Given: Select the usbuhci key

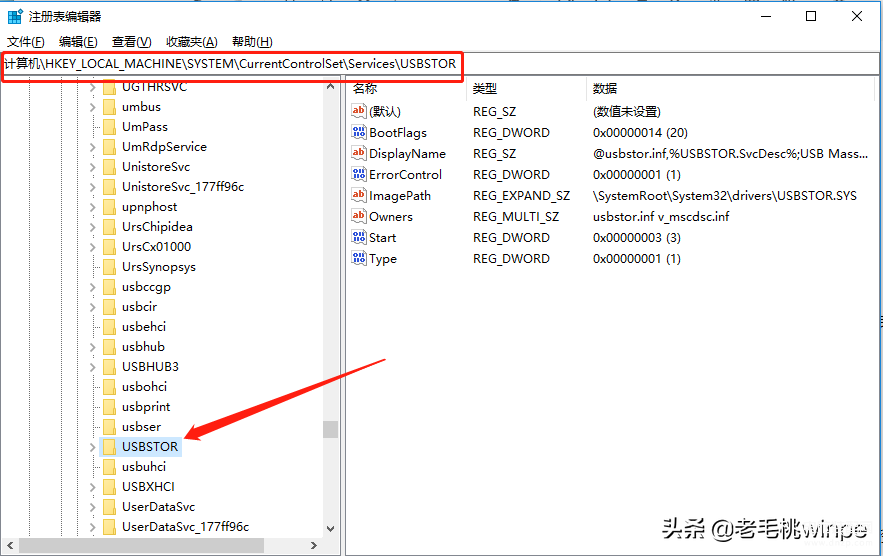Looking at the screenshot, I should coord(144,467).
